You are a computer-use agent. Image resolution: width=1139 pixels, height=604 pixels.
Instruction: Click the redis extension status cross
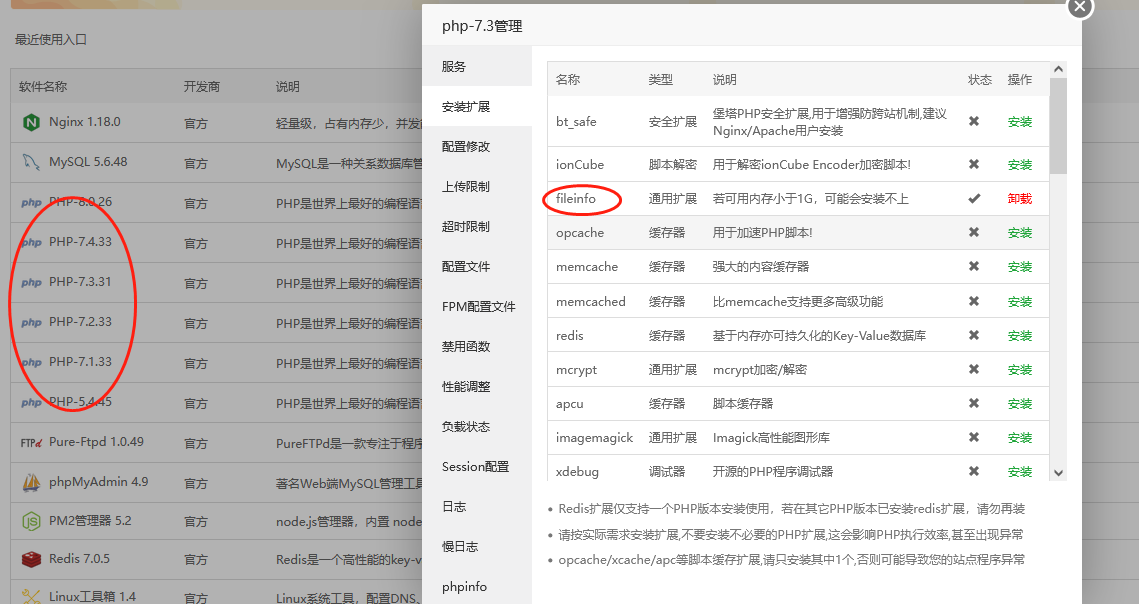974,335
